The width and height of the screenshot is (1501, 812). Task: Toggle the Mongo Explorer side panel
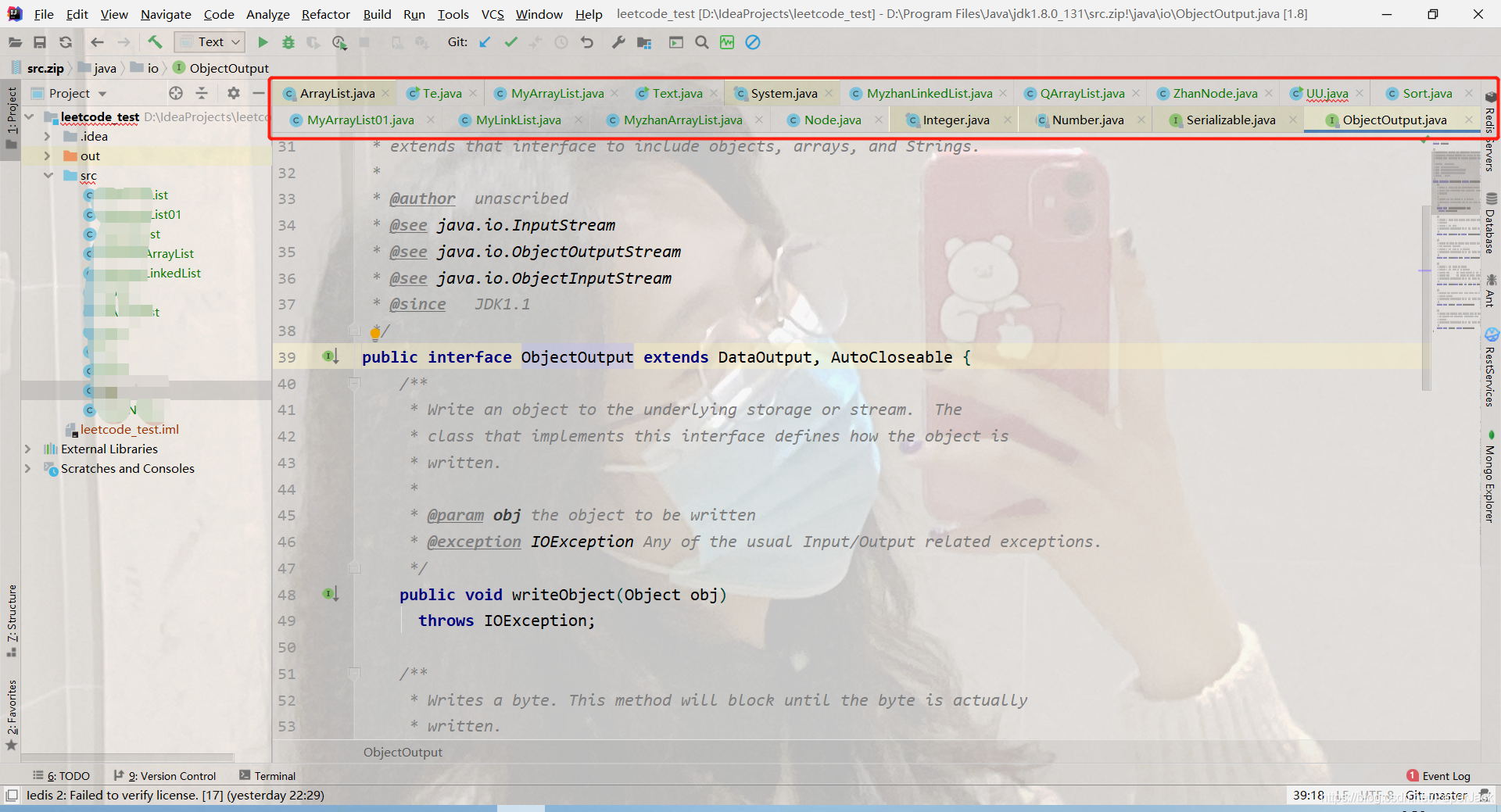click(x=1491, y=476)
